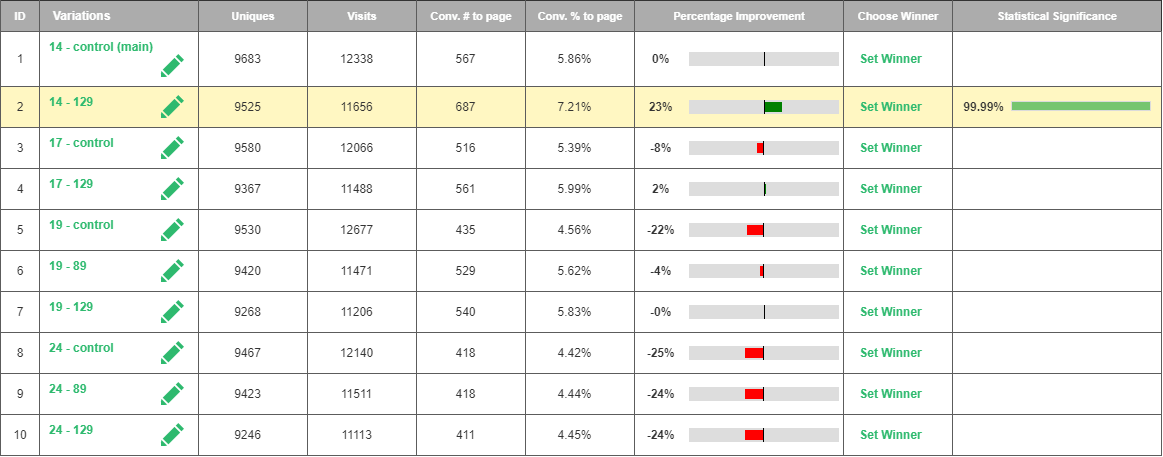Click the Percentage Improvement column header
Viewport: 1163px width, 457px height.
(738, 17)
